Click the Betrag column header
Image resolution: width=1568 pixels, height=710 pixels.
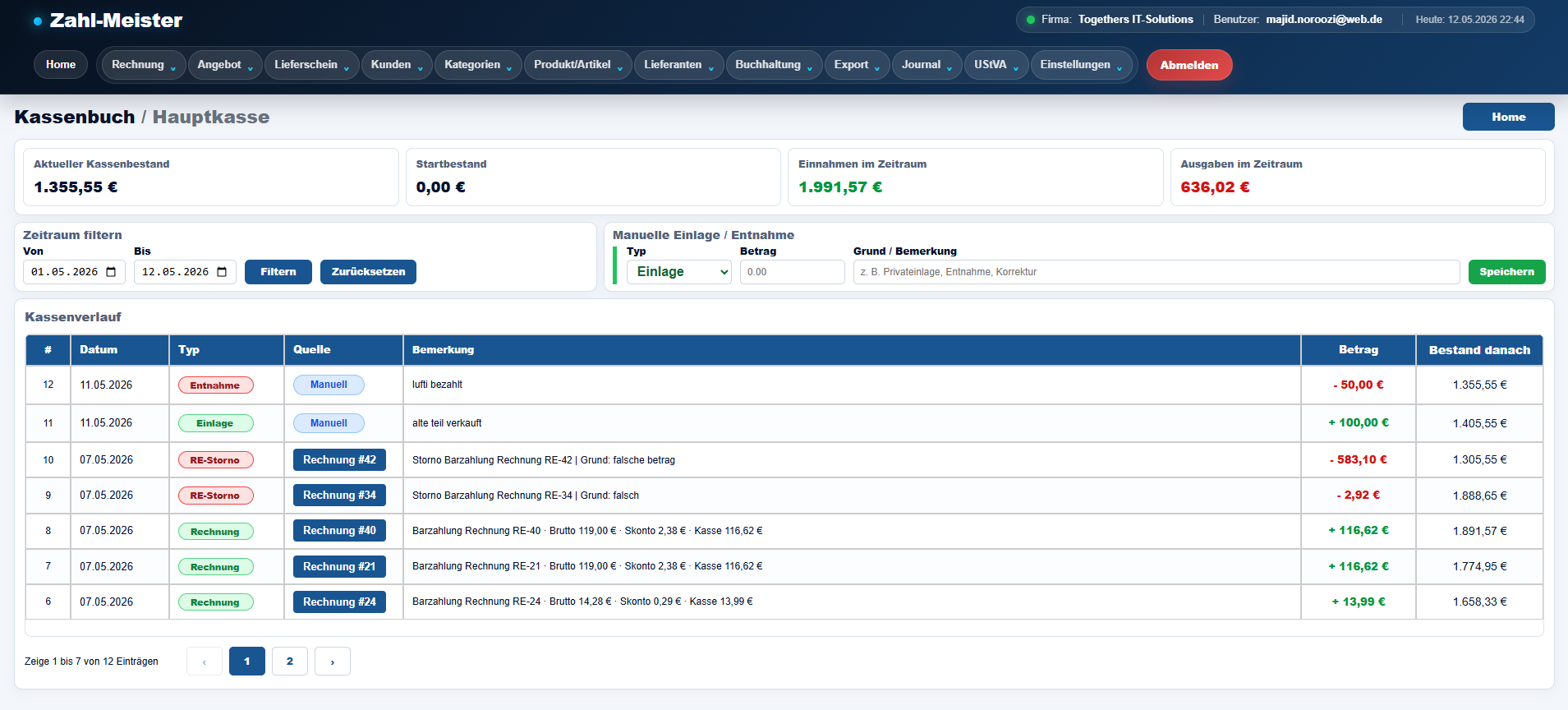point(1359,349)
